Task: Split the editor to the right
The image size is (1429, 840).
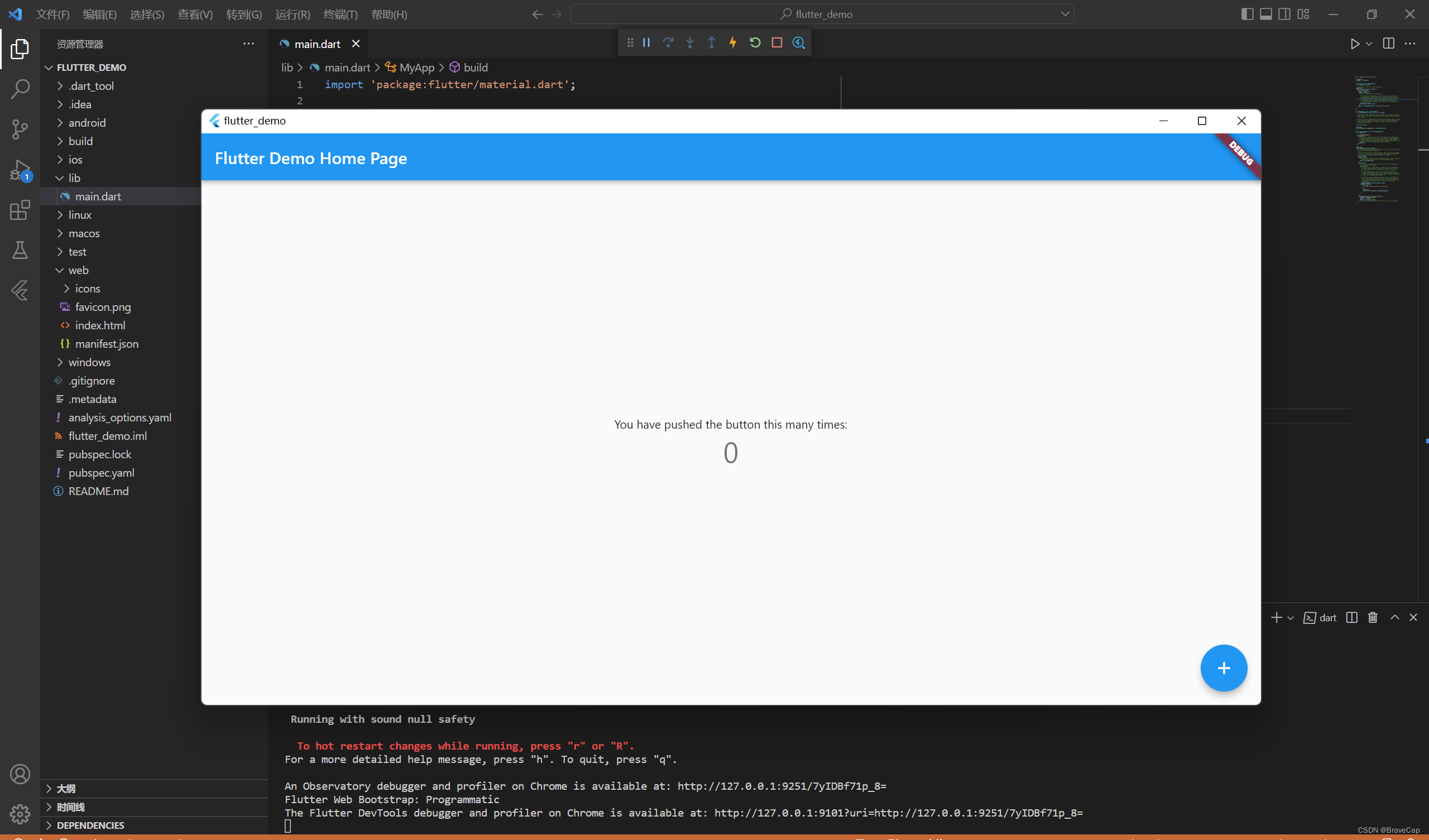Action: (x=1389, y=44)
